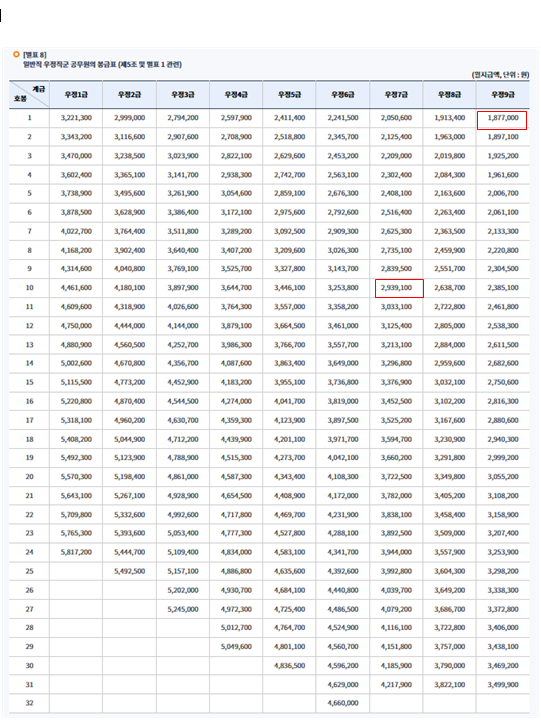Select cell 2,411,400 in 우정5급 호봉 1
541x728 pixels.
pyautogui.click(x=290, y=118)
